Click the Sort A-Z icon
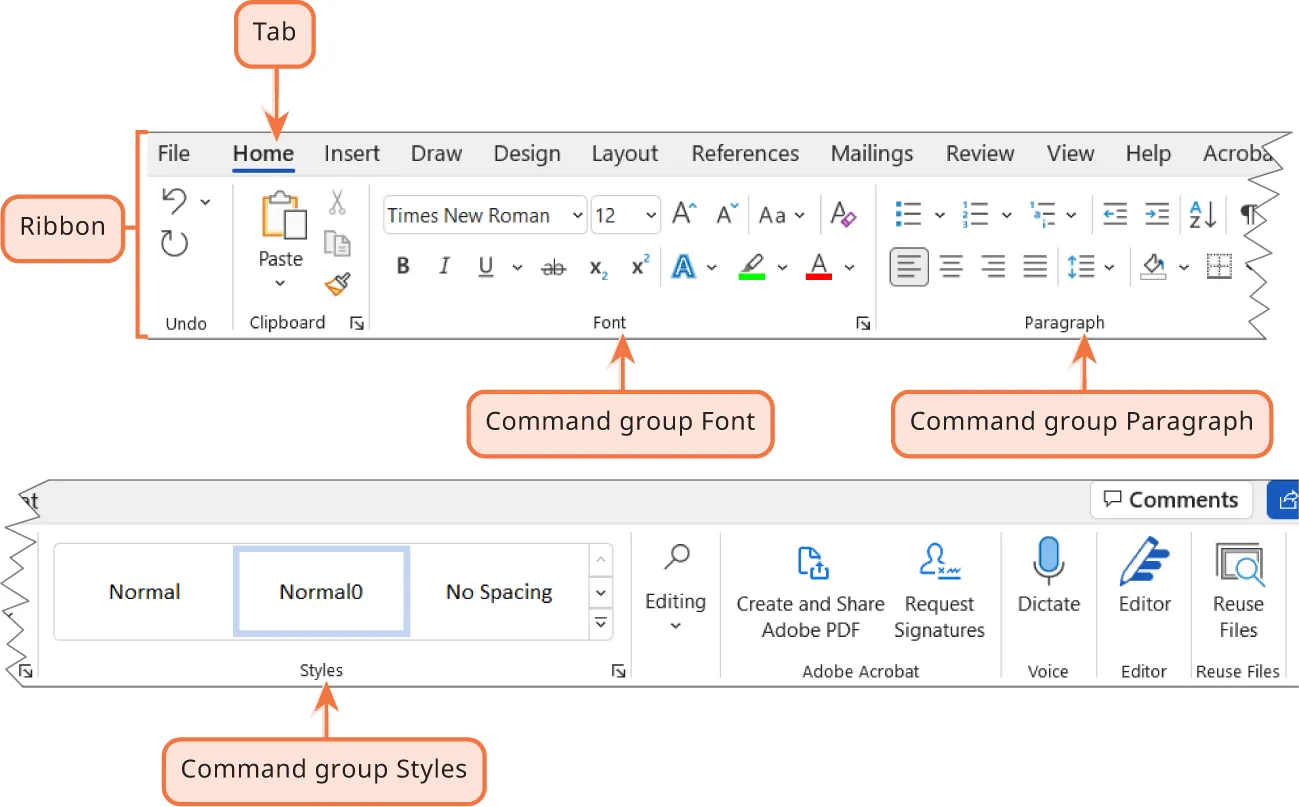 point(1203,214)
